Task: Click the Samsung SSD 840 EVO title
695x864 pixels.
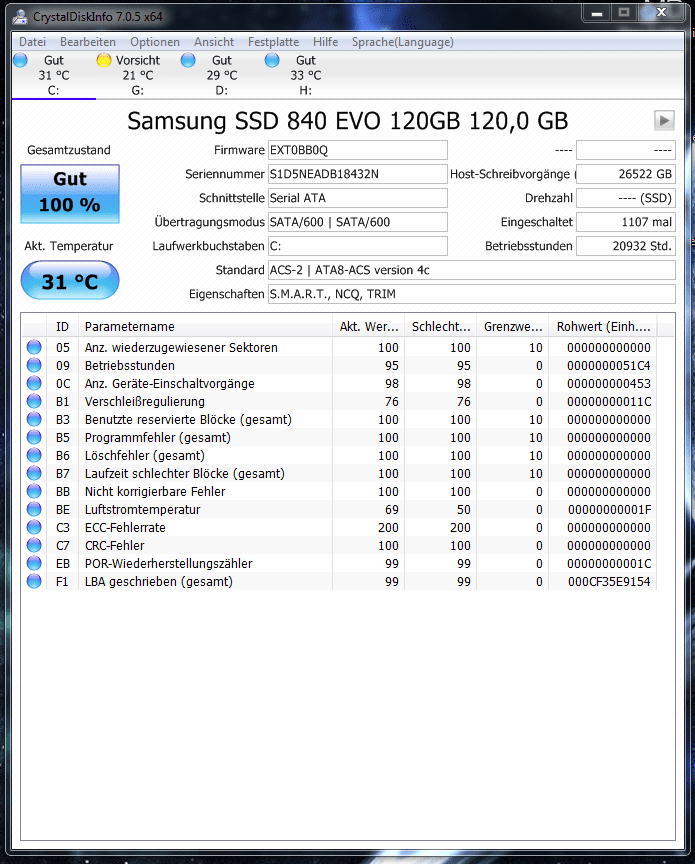Action: pos(347,121)
